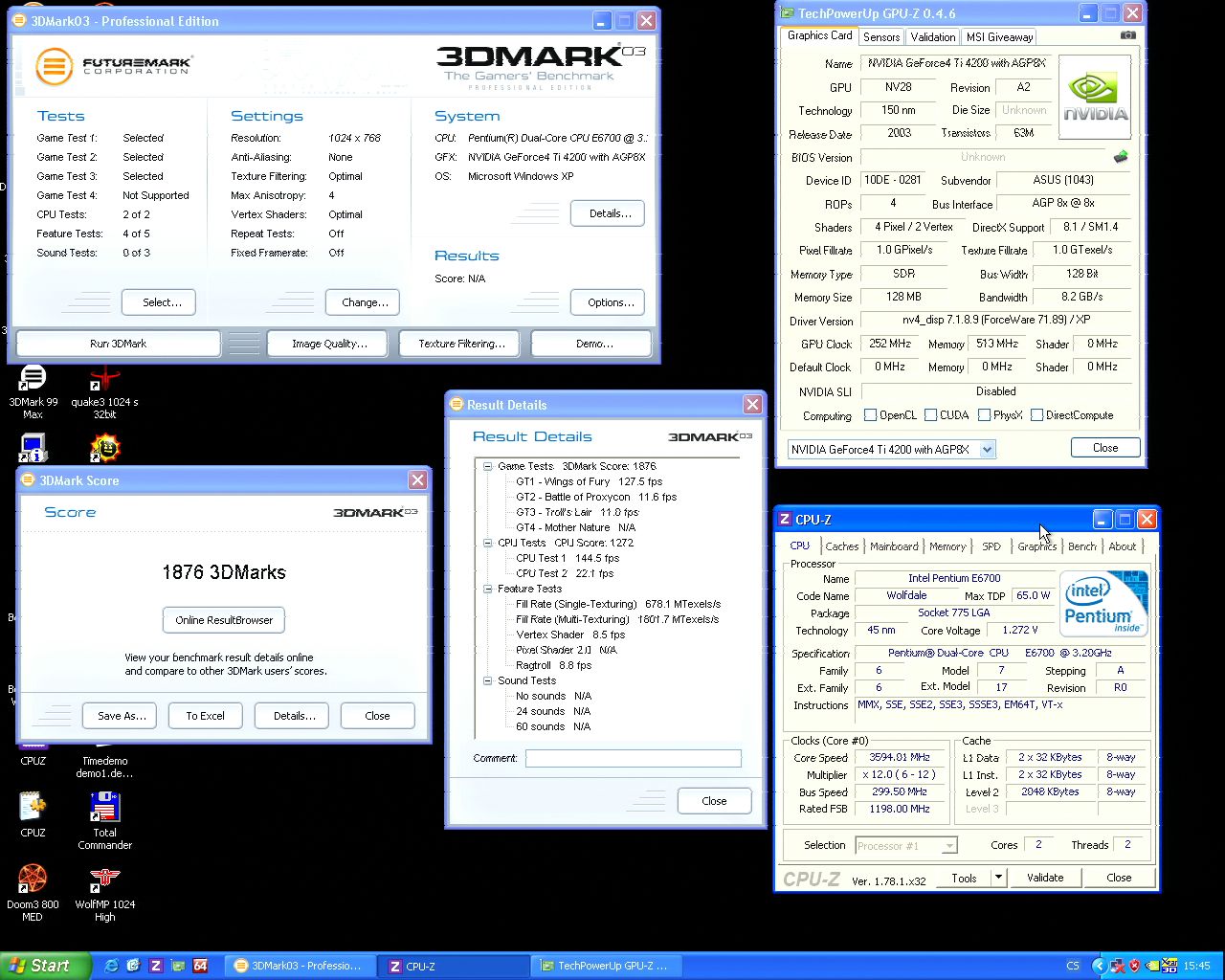Click the Futuremark logo in the 3DMark03 window
This screenshot has height=980, width=1225.
tap(113, 66)
